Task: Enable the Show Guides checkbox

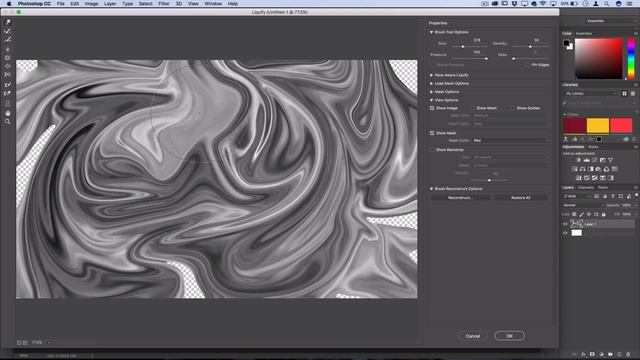Action: [x=513, y=108]
